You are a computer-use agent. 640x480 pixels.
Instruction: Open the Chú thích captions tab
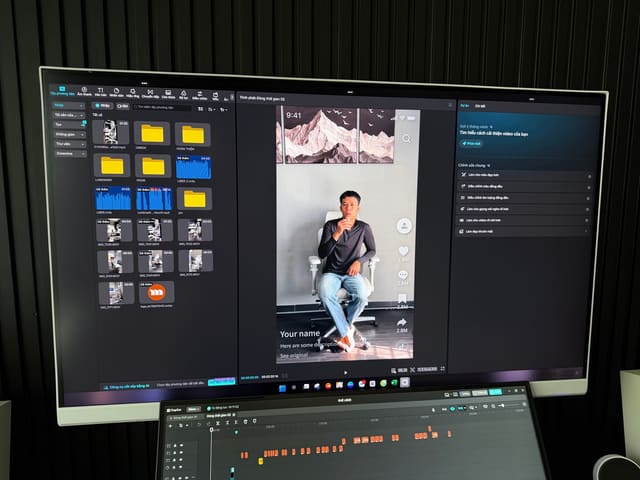[x=168, y=94]
